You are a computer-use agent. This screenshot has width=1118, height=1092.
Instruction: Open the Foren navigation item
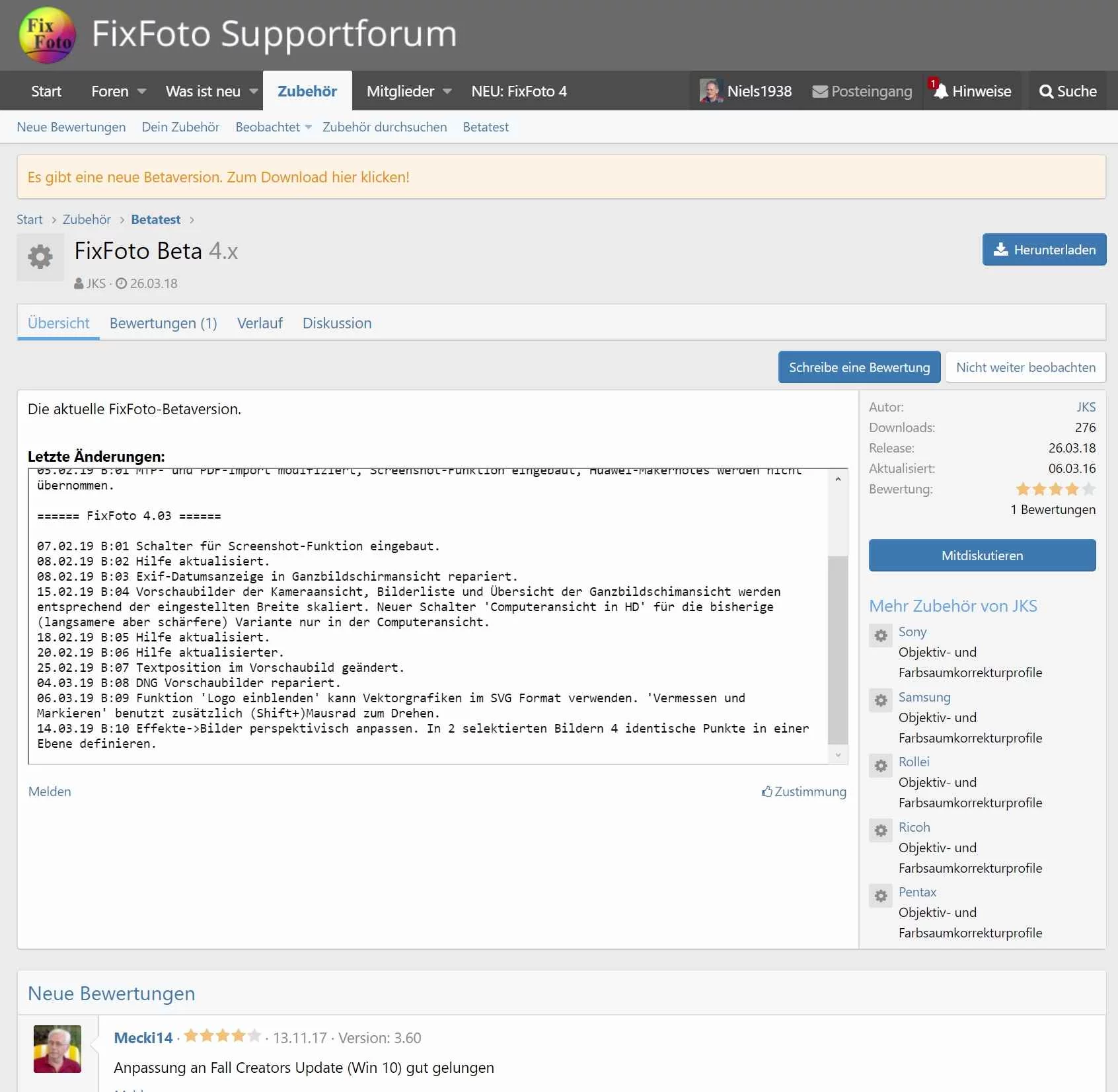(110, 91)
